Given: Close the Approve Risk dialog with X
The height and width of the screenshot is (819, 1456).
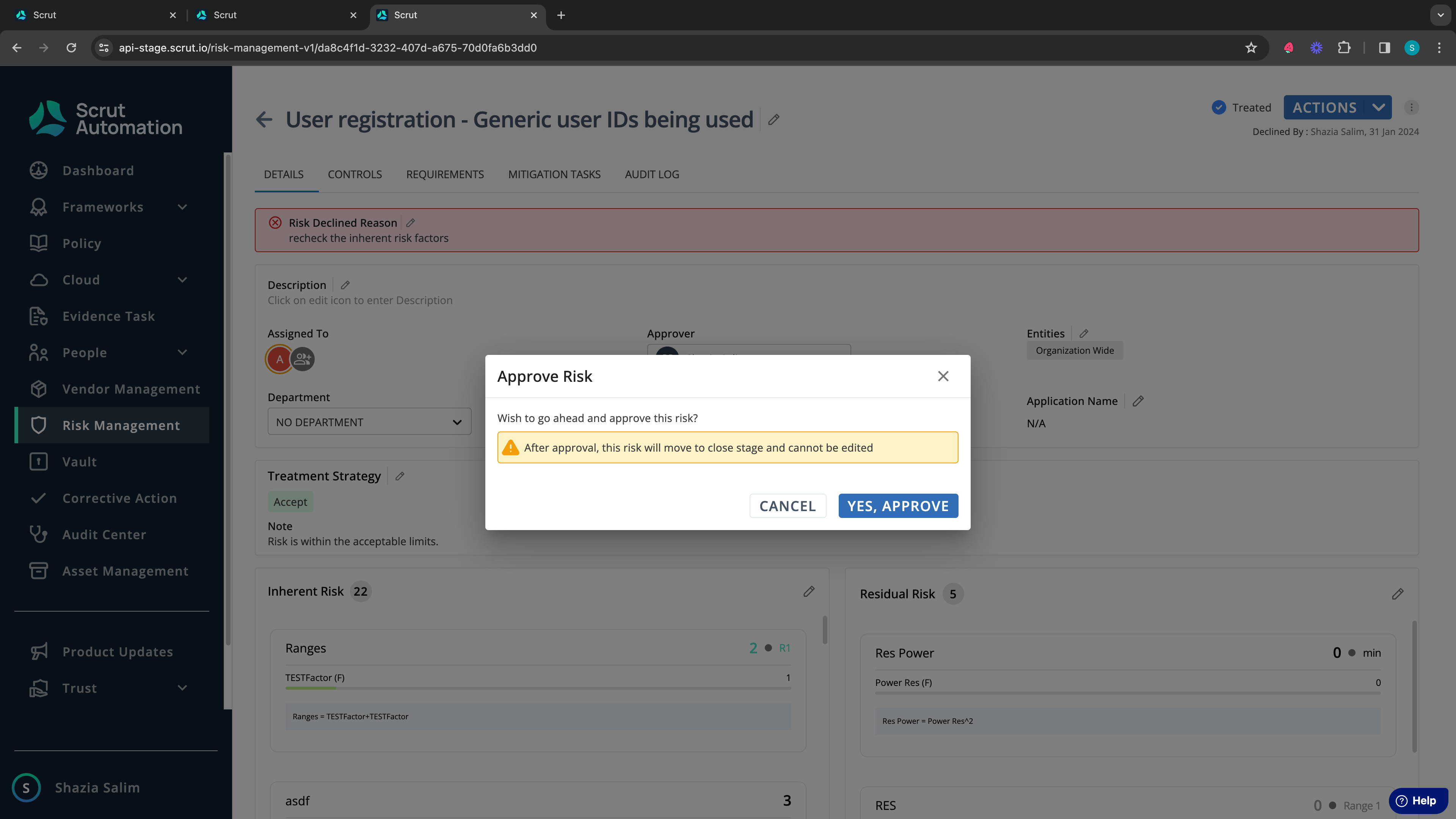Looking at the screenshot, I should pos(943,377).
